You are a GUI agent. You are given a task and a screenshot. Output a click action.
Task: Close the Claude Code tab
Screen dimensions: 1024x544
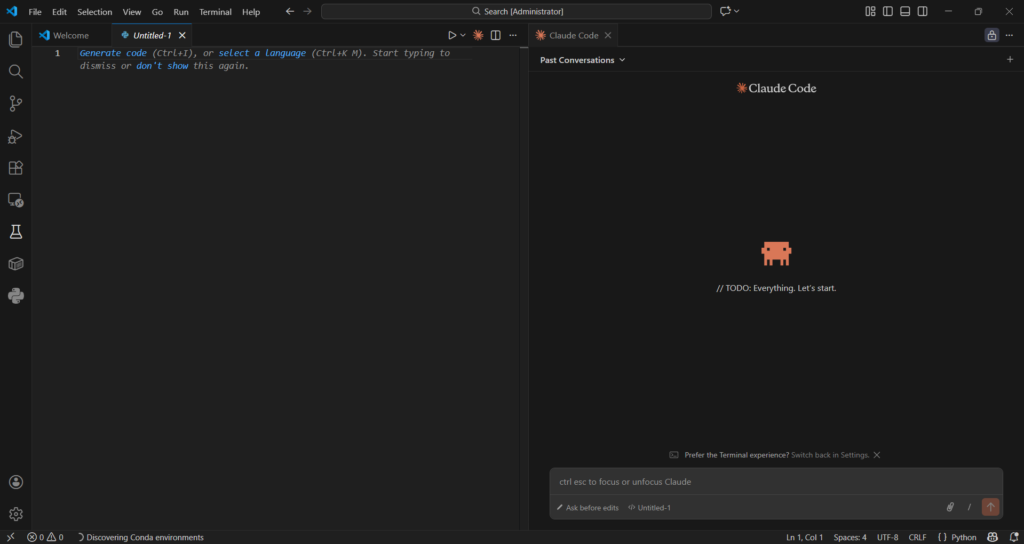click(607, 35)
